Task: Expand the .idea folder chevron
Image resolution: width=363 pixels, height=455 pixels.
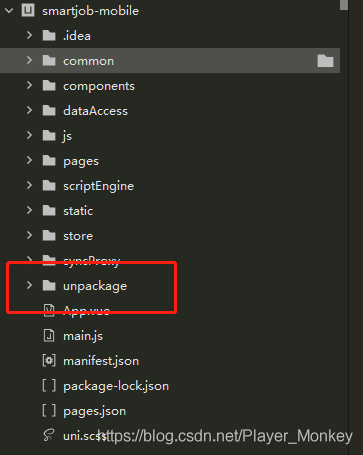Action: point(29,35)
